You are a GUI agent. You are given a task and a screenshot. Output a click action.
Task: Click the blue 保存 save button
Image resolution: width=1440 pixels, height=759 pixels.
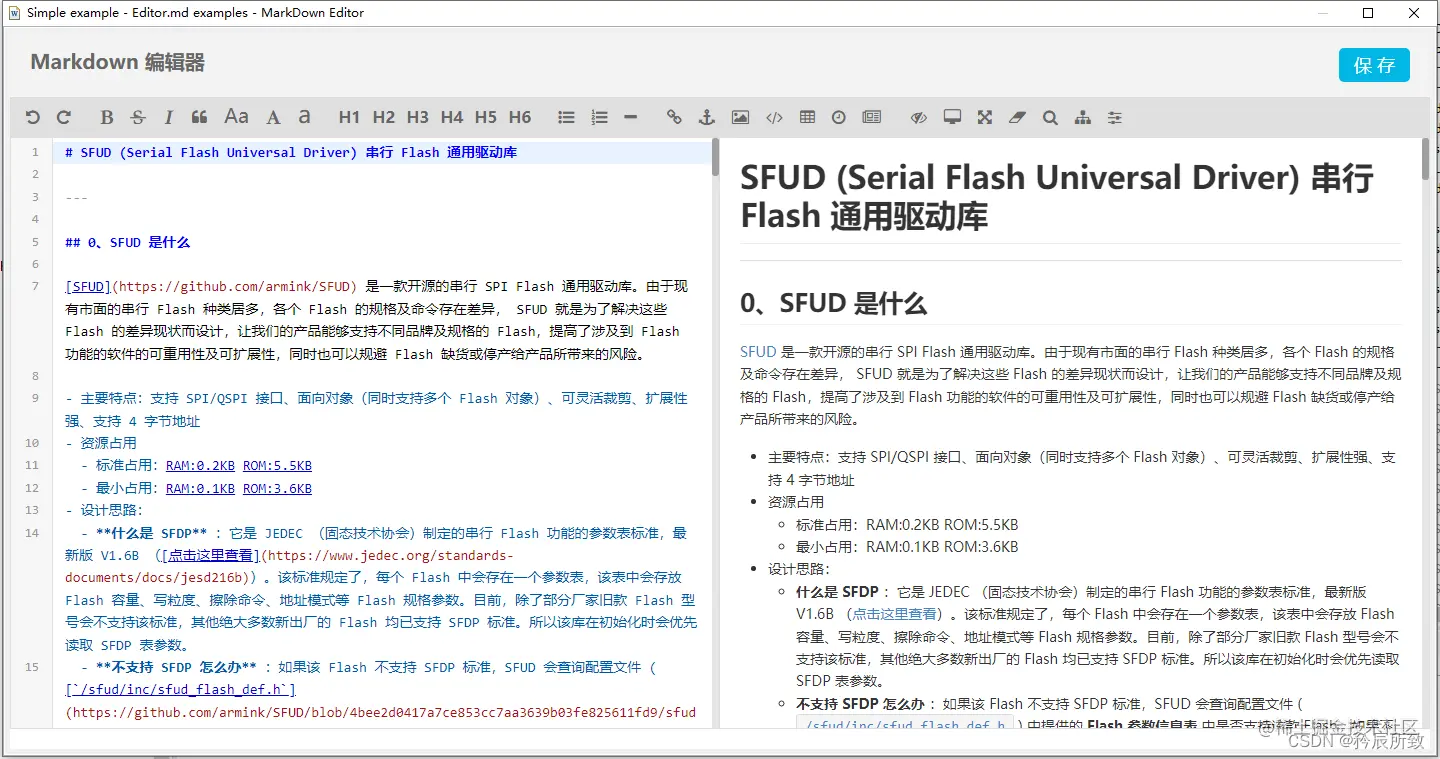[1374, 65]
